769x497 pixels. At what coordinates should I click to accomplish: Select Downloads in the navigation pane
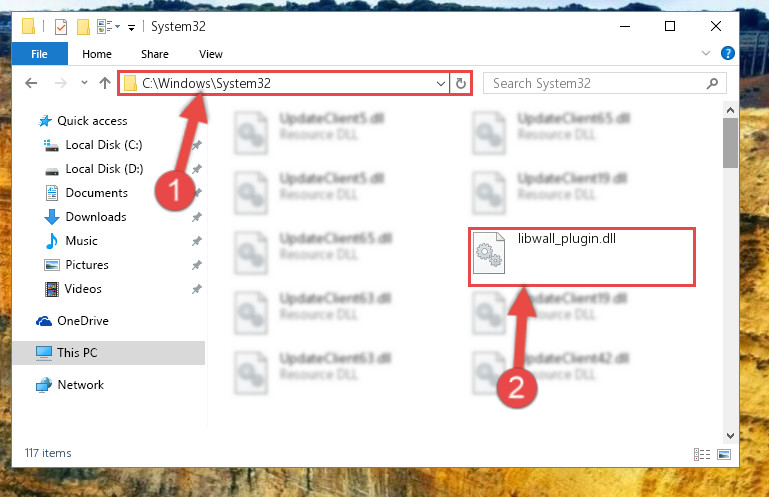[x=96, y=217]
